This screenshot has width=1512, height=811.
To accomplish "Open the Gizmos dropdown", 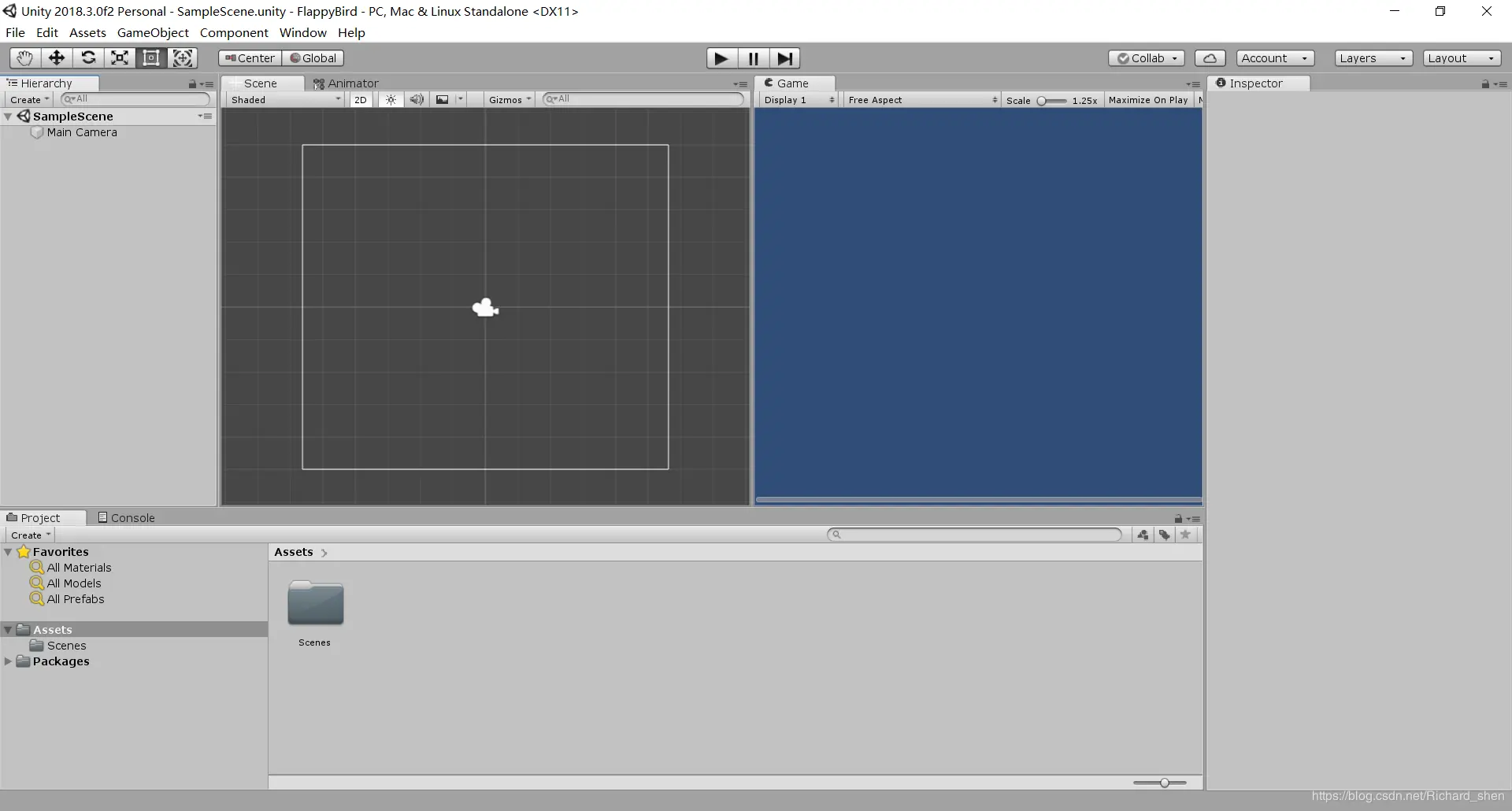I will pos(510,100).
